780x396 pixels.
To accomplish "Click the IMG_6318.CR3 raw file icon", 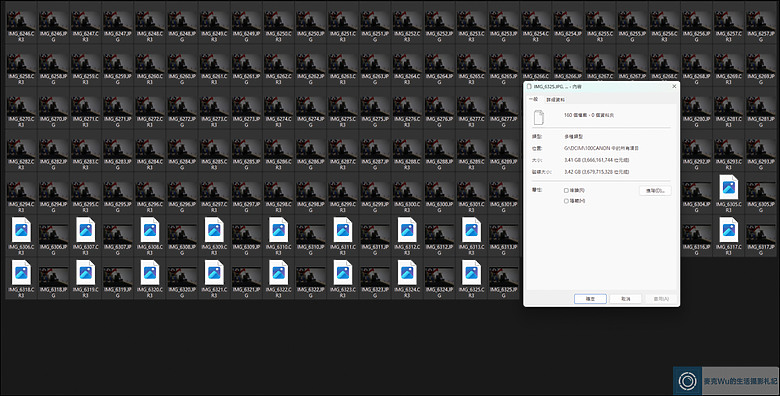I will (21, 273).
